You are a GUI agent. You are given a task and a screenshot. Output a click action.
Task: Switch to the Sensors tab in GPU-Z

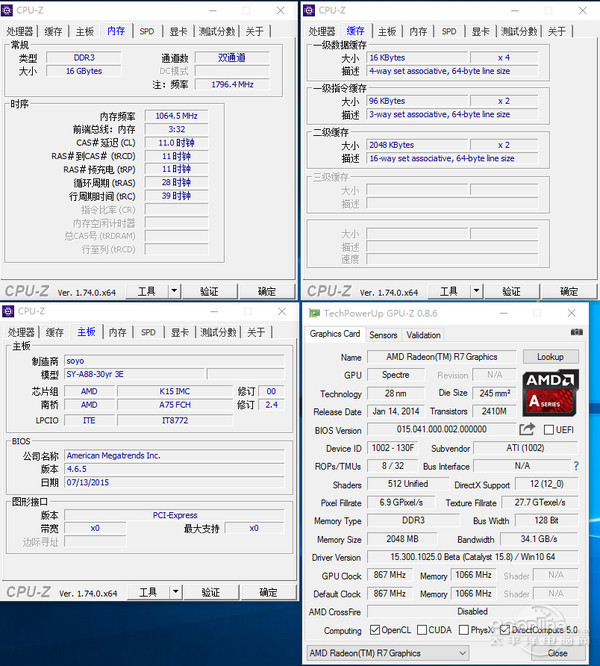click(383, 335)
